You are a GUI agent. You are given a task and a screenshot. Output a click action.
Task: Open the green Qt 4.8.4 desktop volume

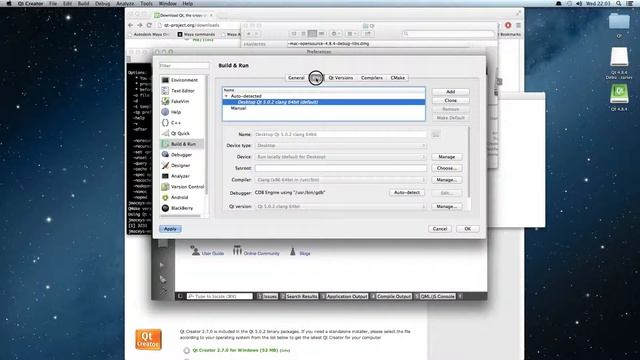(x=619, y=94)
